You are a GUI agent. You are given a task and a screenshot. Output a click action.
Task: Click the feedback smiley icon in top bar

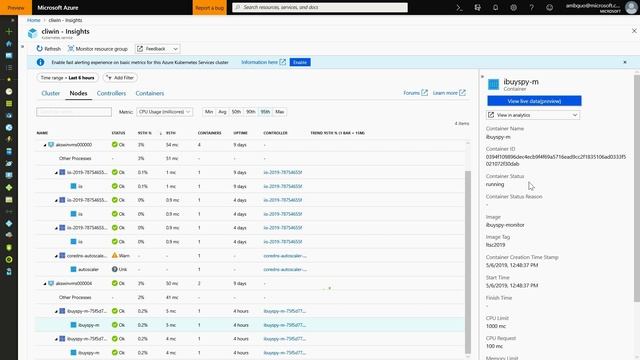(x=549, y=7)
